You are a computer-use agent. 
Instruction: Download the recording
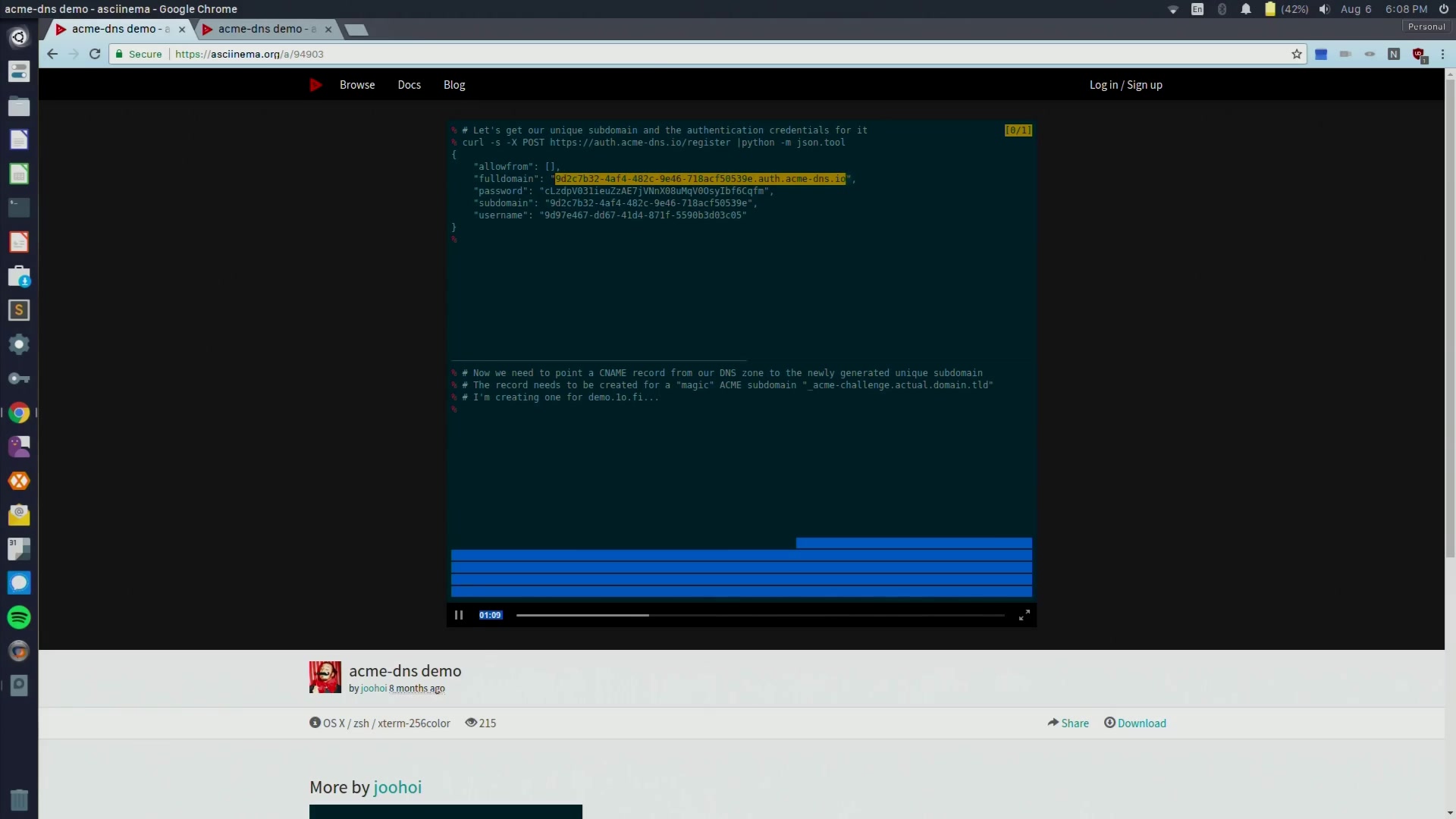pyautogui.click(x=1134, y=723)
